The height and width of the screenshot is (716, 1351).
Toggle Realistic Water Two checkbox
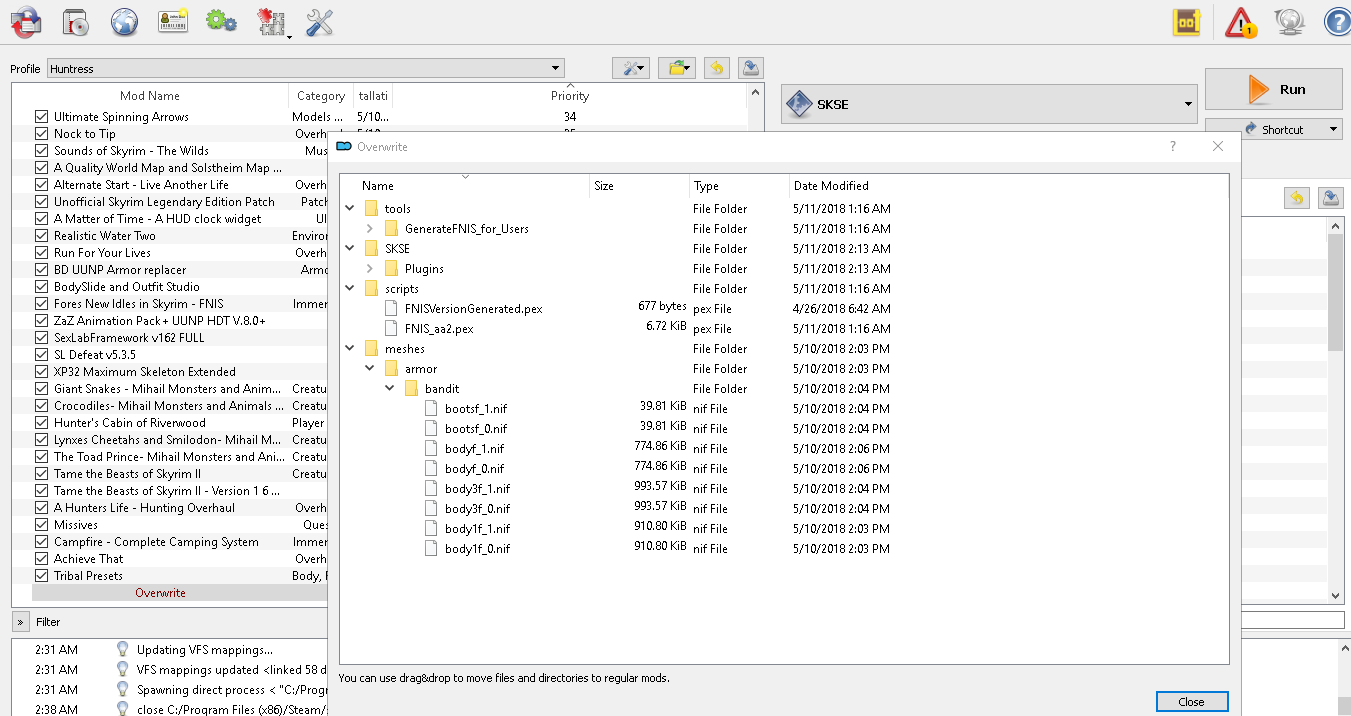(x=41, y=236)
